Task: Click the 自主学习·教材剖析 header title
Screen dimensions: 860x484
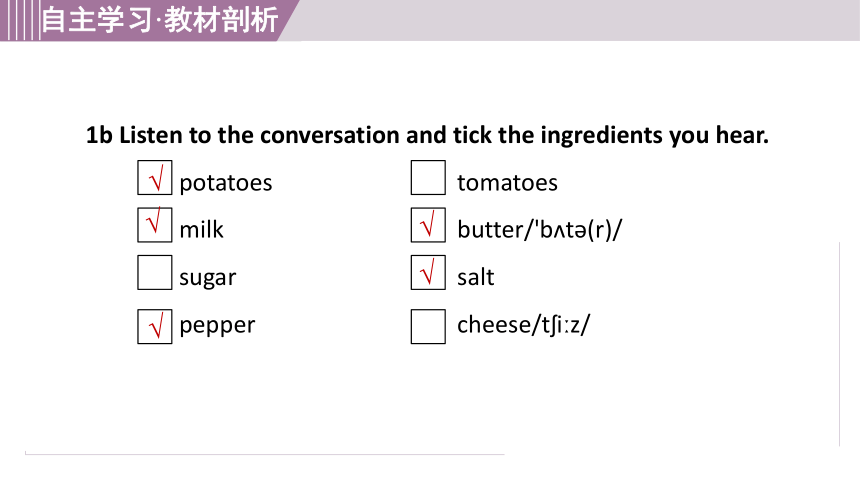Action: pos(160,20)
